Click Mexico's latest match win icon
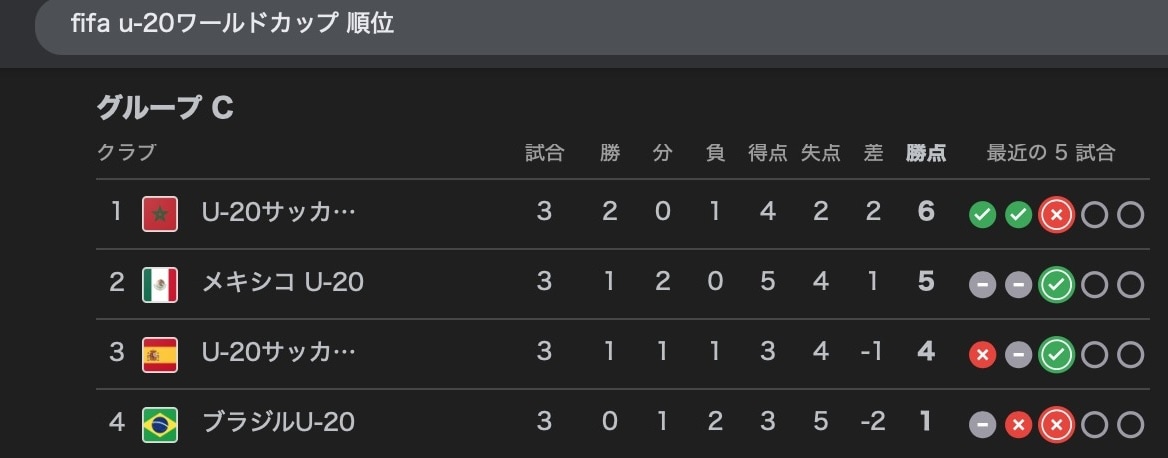This screenshot has width=1168, height=458. click(x=1056, y=285)
